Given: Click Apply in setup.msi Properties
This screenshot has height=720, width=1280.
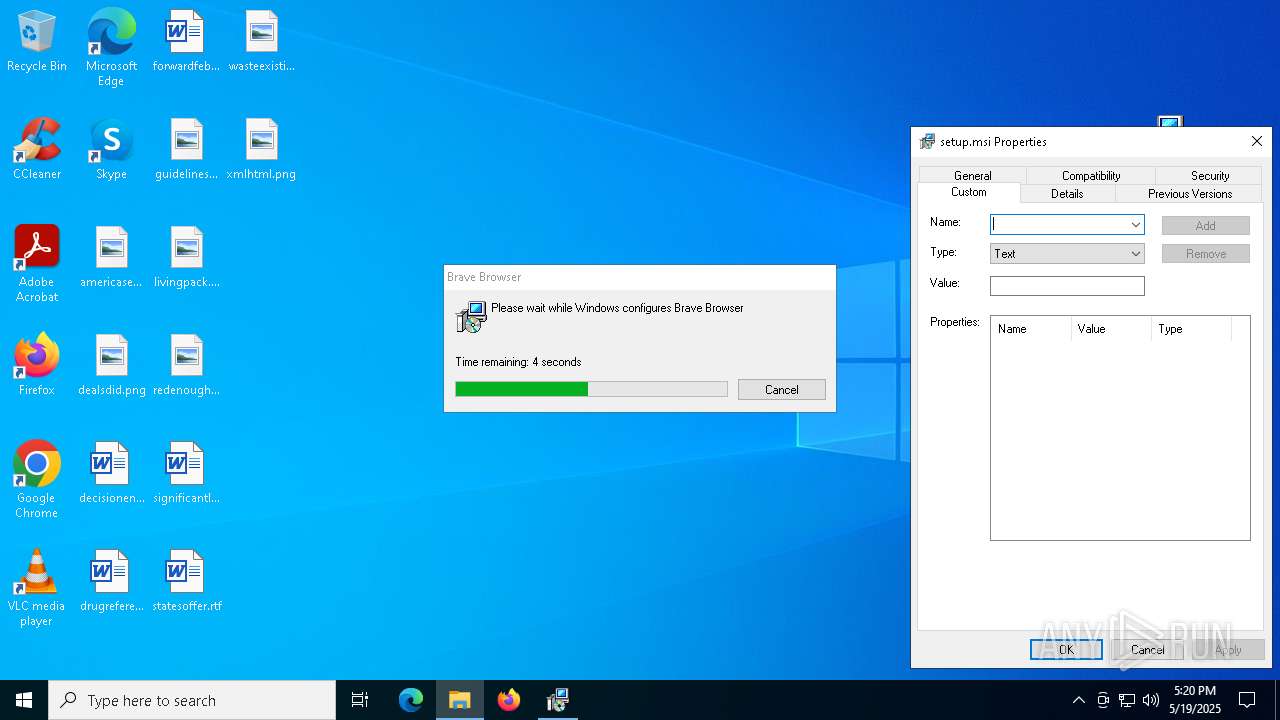Looking at the screenshot, I should [x=1228, y=649].
